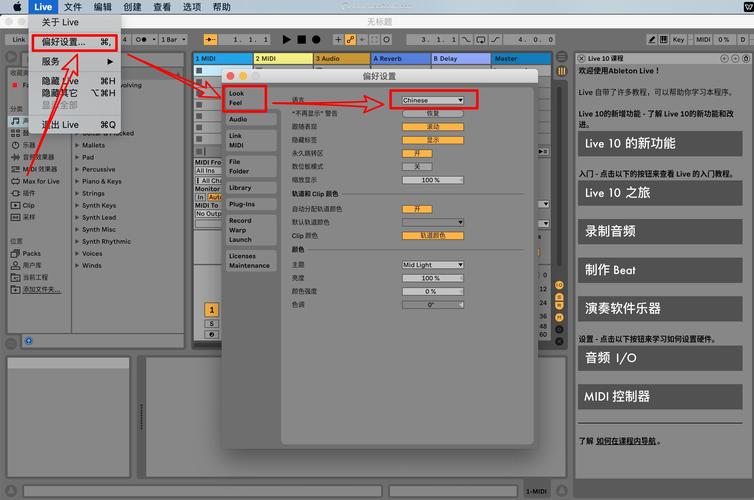Click the zoom display 100% slider
This screenshot has width=754, height=500.
[433, 180]
